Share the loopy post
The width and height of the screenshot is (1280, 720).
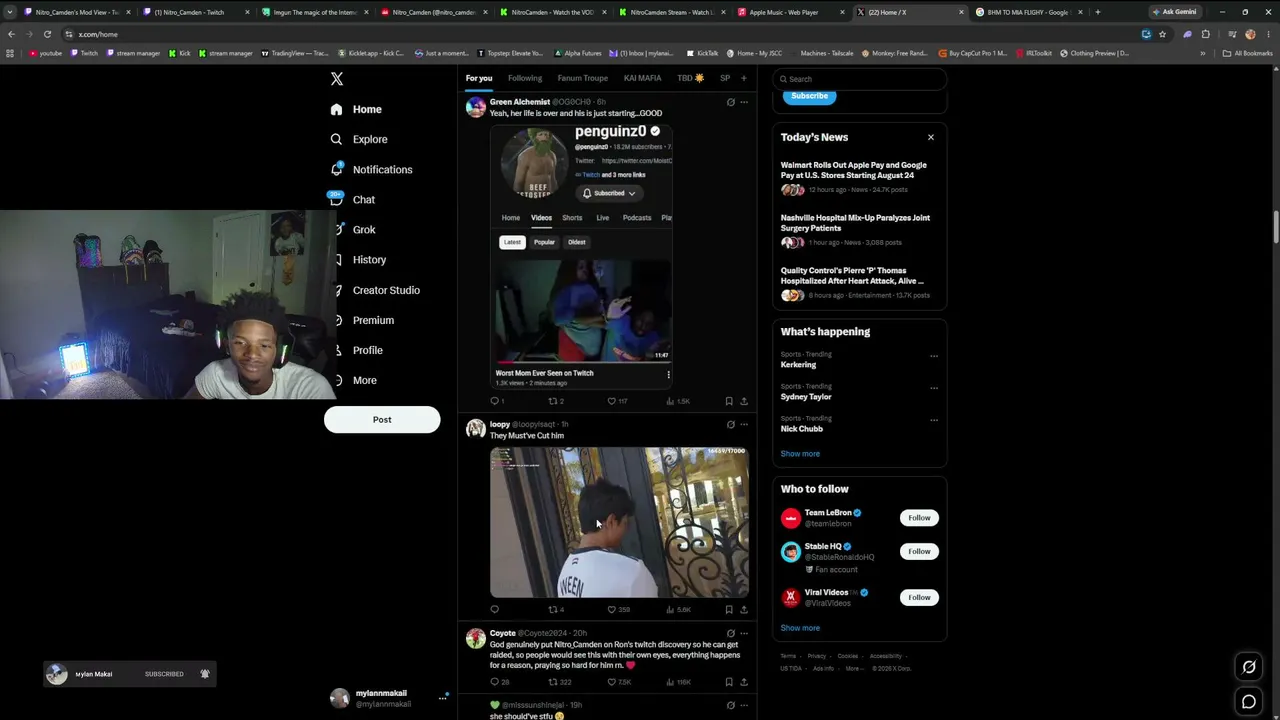point(744,609)
